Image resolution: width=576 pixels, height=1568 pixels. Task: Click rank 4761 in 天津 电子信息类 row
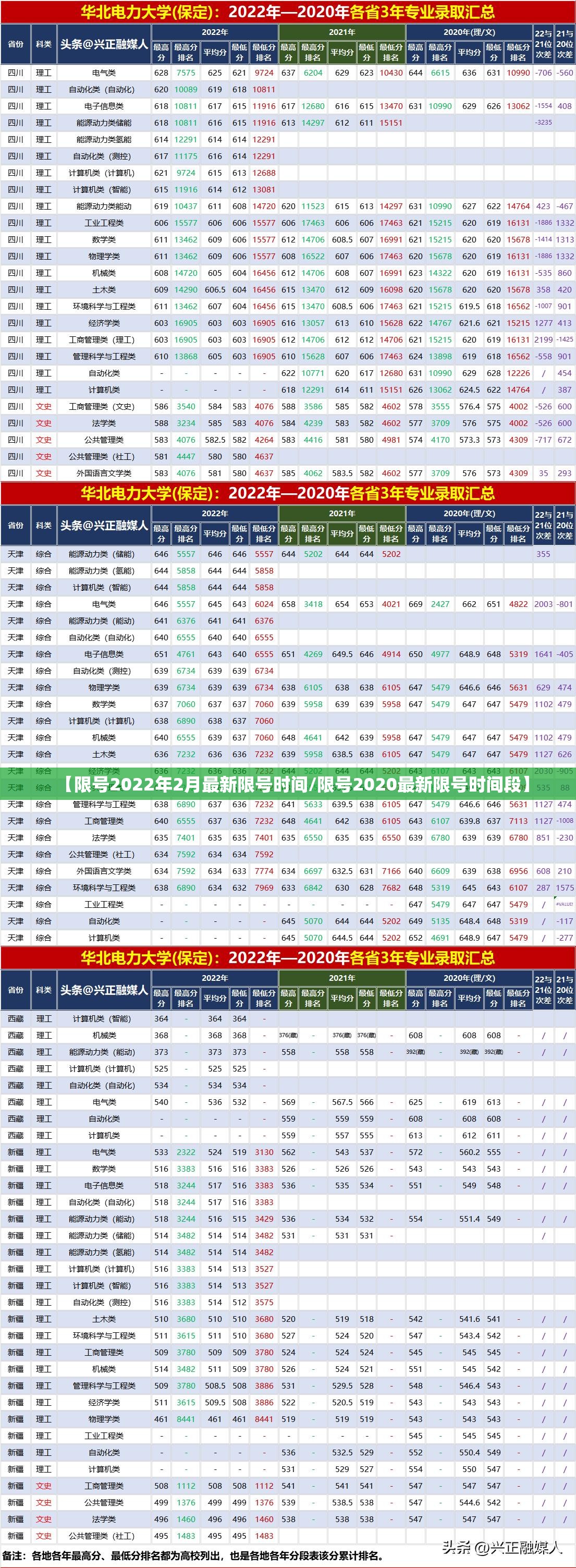point(186,654)
